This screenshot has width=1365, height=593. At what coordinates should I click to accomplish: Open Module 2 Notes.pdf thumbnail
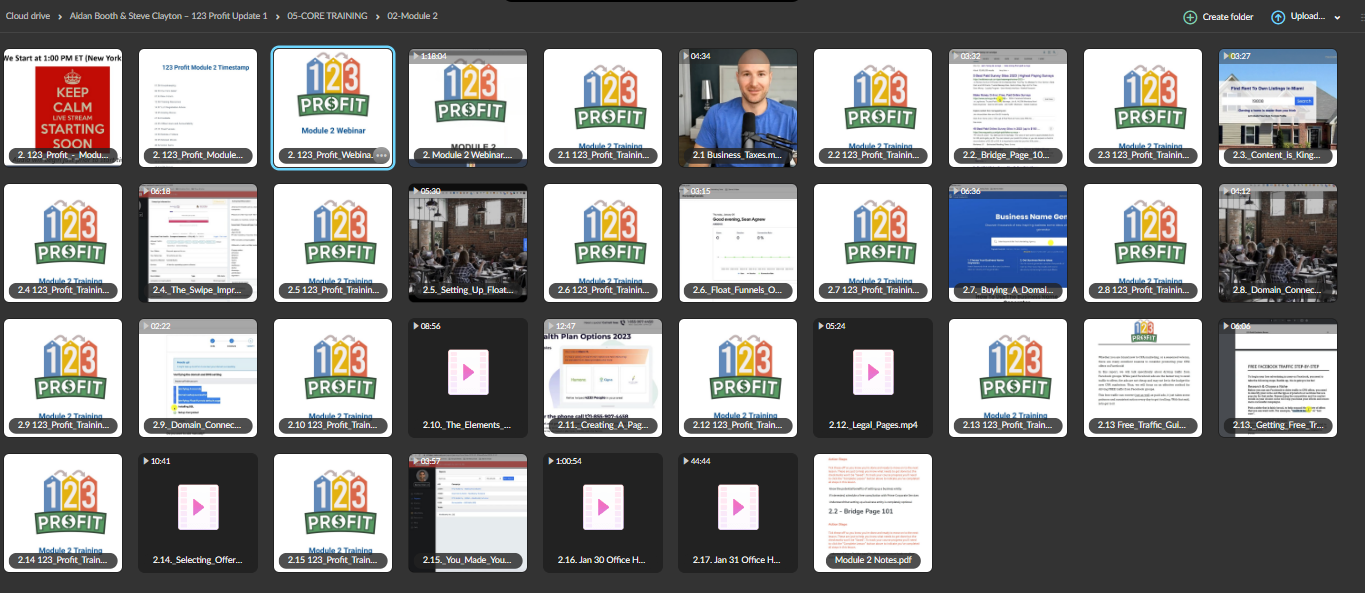tap(873, 512)
